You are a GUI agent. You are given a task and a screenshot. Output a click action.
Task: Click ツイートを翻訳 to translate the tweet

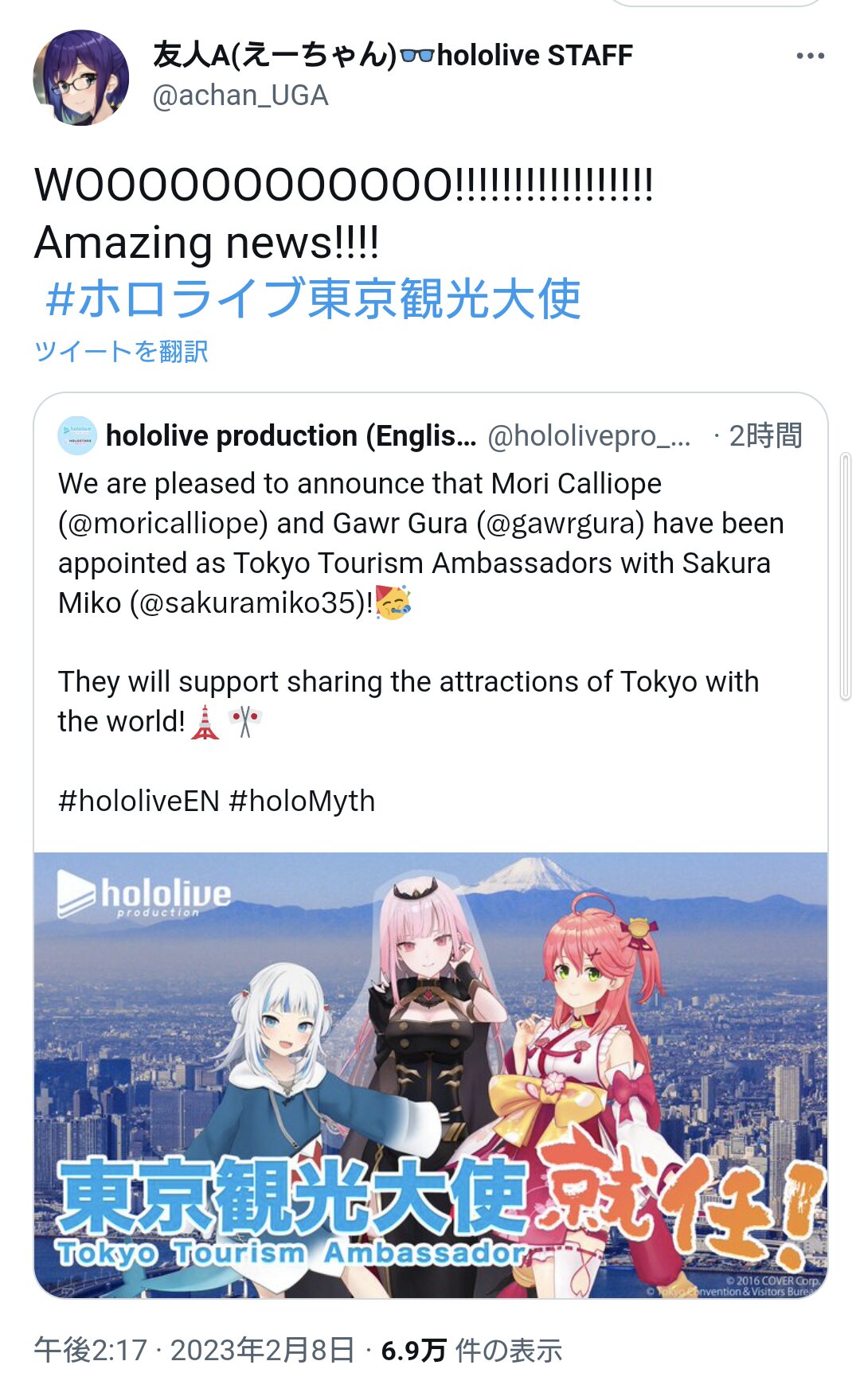(121, 351)
